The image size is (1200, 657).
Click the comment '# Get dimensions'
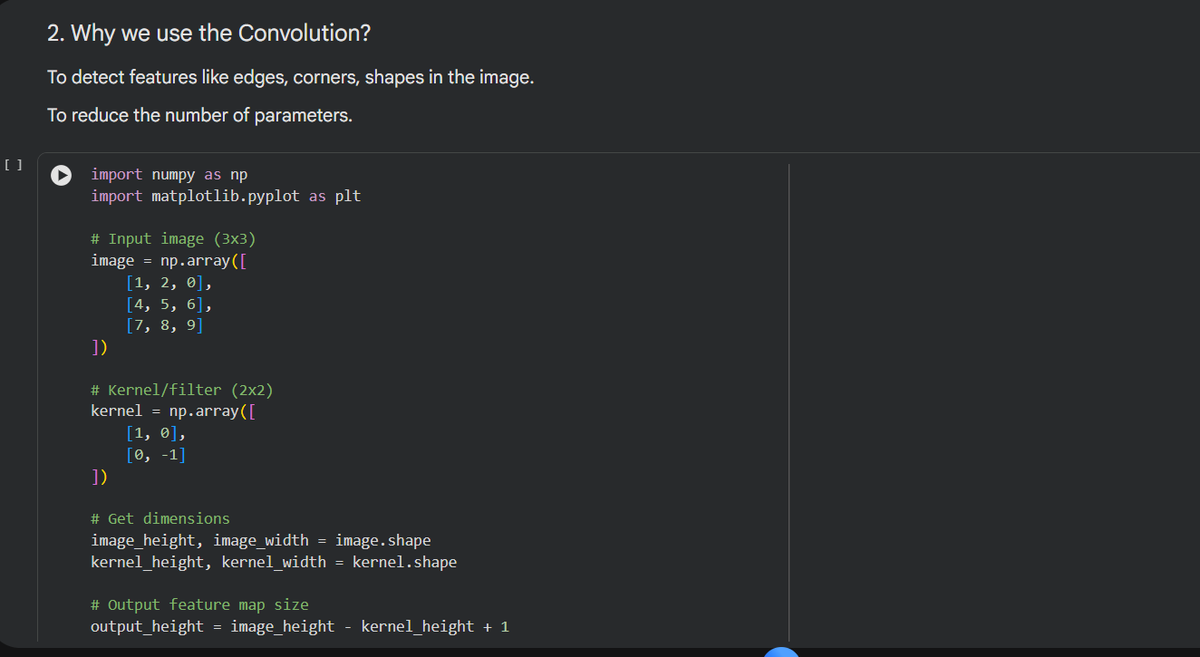(160, 518)
